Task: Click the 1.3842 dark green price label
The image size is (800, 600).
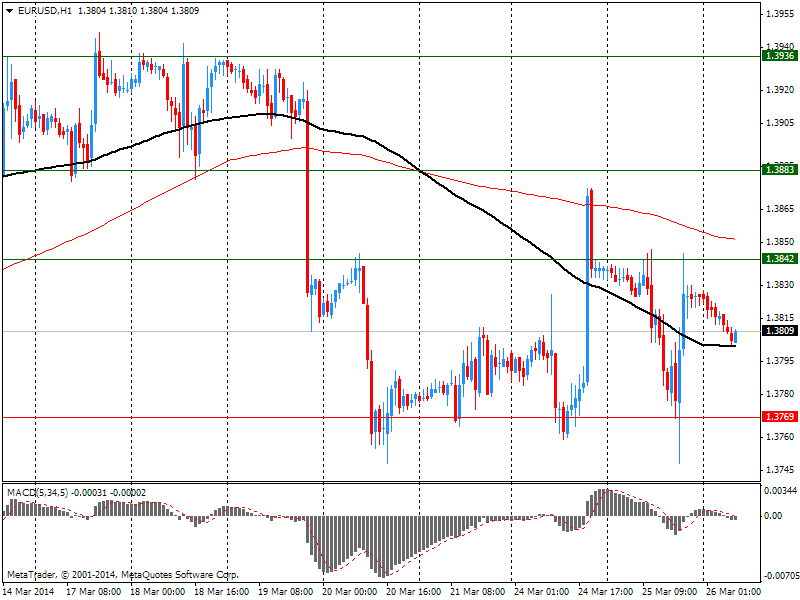Action: click(779, 259)
